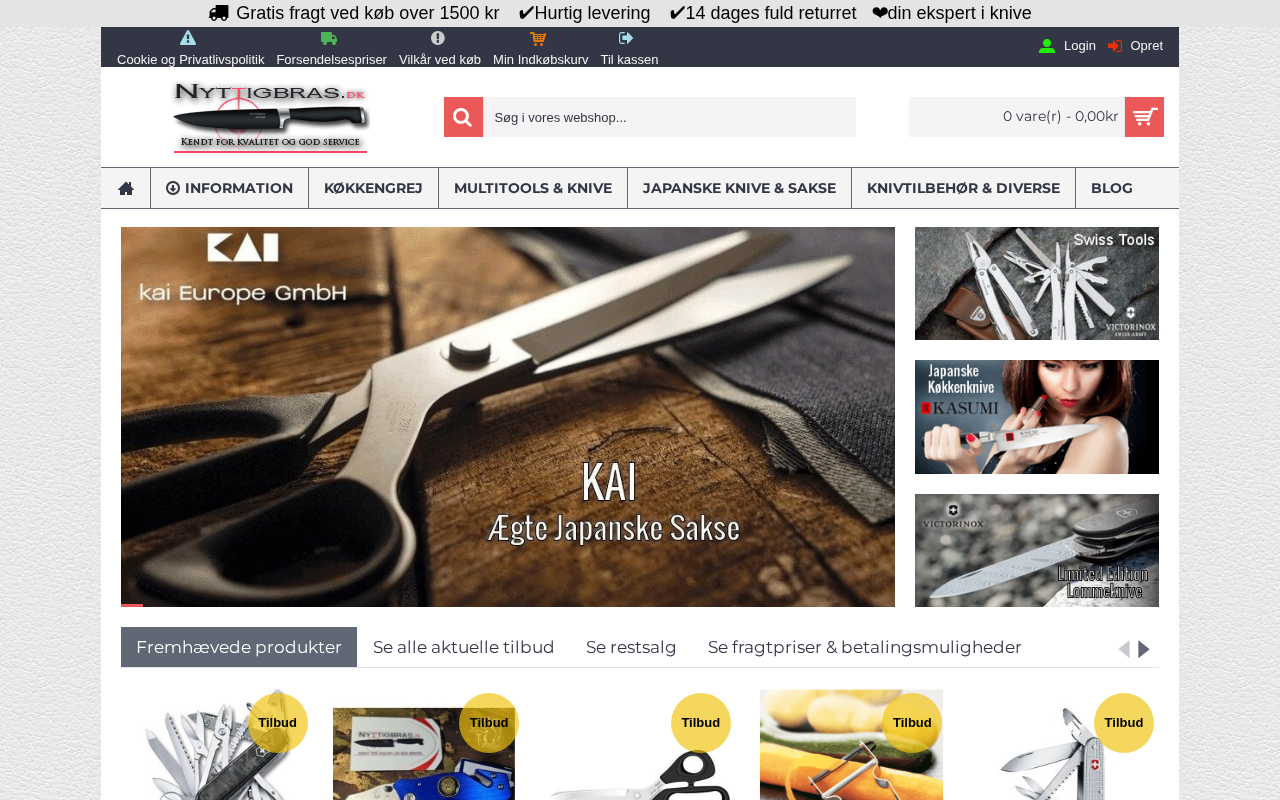Image resolution: width=1280 pixels, height=800 pixels.
Task: Show previous featured products with left arrow
Action: click(x=1124, y=649)
